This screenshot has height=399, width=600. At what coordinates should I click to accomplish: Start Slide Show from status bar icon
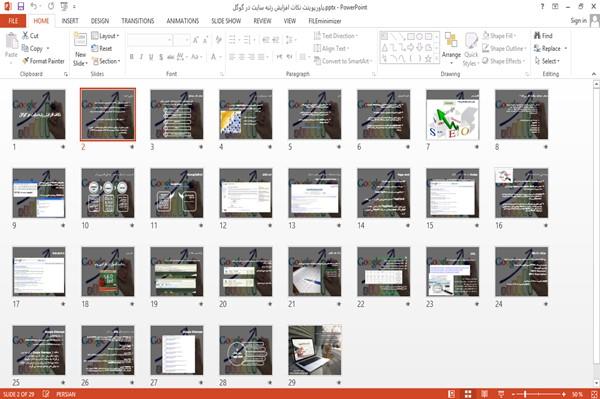(x=501, y=394)
